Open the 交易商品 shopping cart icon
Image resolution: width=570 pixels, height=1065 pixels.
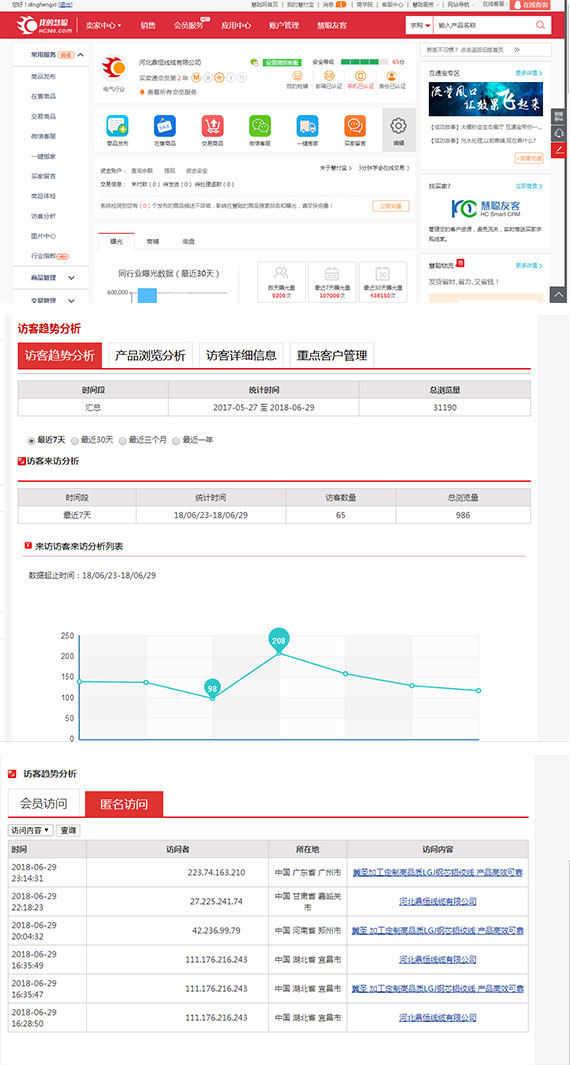[x=212, y=126]
